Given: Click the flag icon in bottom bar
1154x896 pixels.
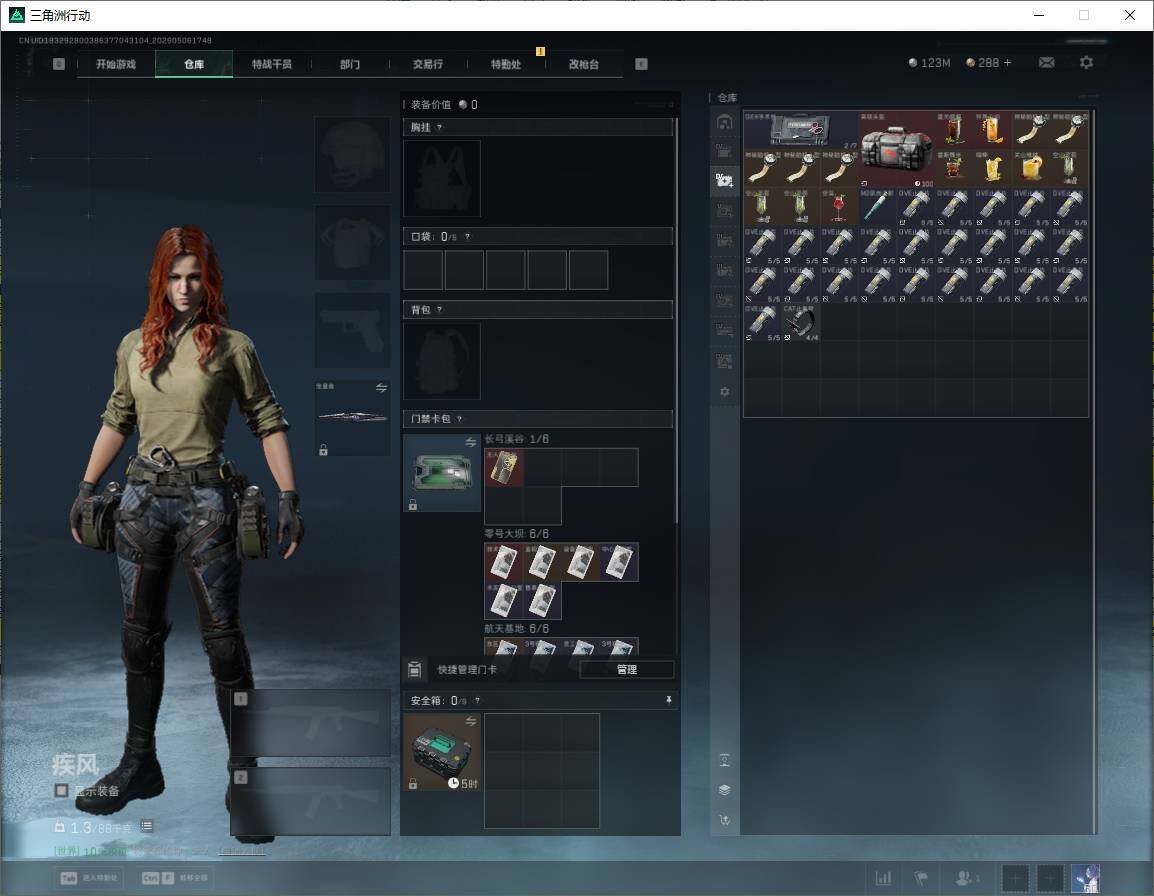Looking at the screenshot, I should pos(921,878).
